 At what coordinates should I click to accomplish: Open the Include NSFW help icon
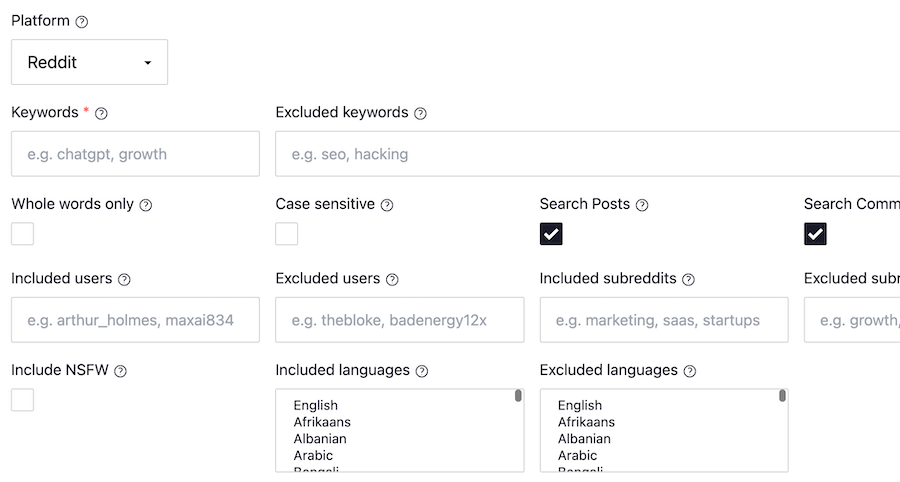120,371
